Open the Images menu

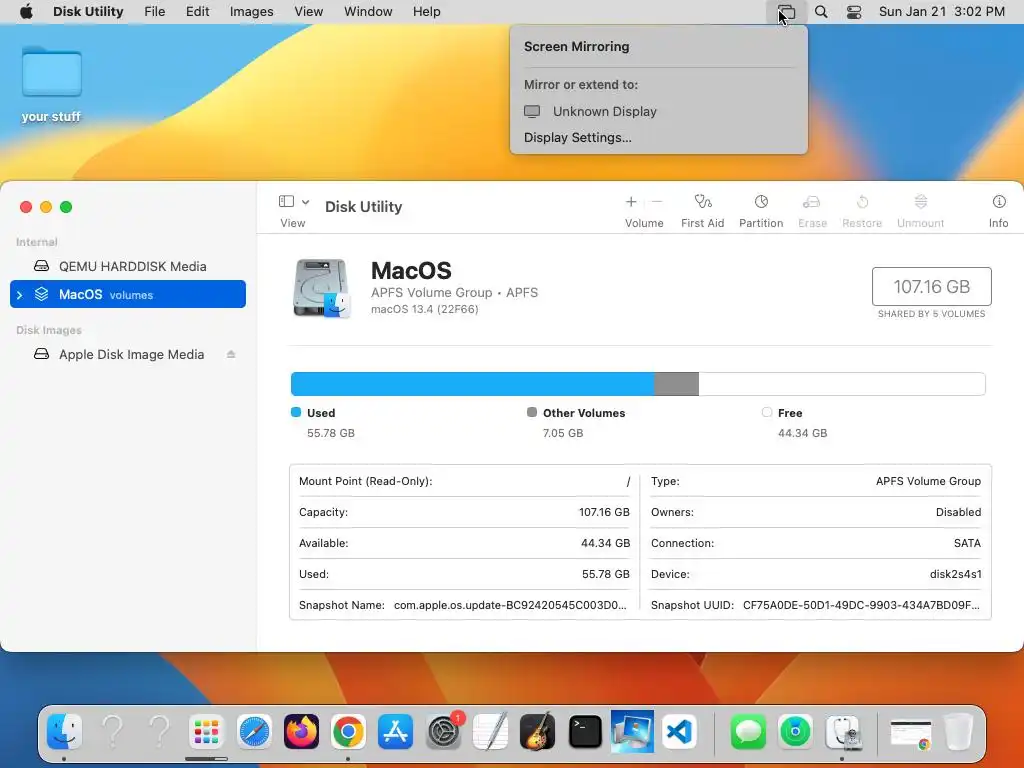251,12
